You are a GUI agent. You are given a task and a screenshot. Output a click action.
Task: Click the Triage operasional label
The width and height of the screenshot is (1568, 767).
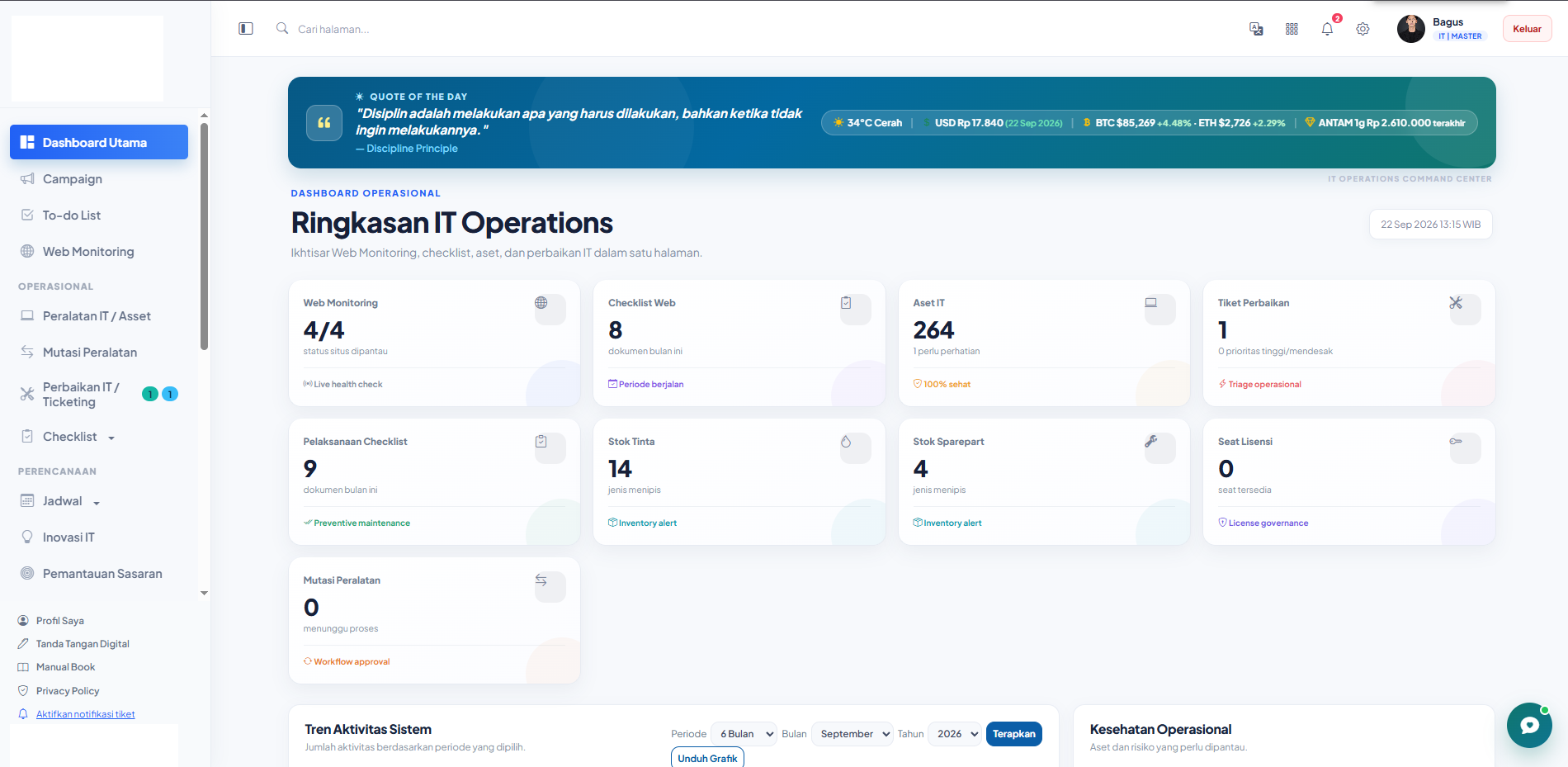pyautogui.click(x=1264, y=384)
